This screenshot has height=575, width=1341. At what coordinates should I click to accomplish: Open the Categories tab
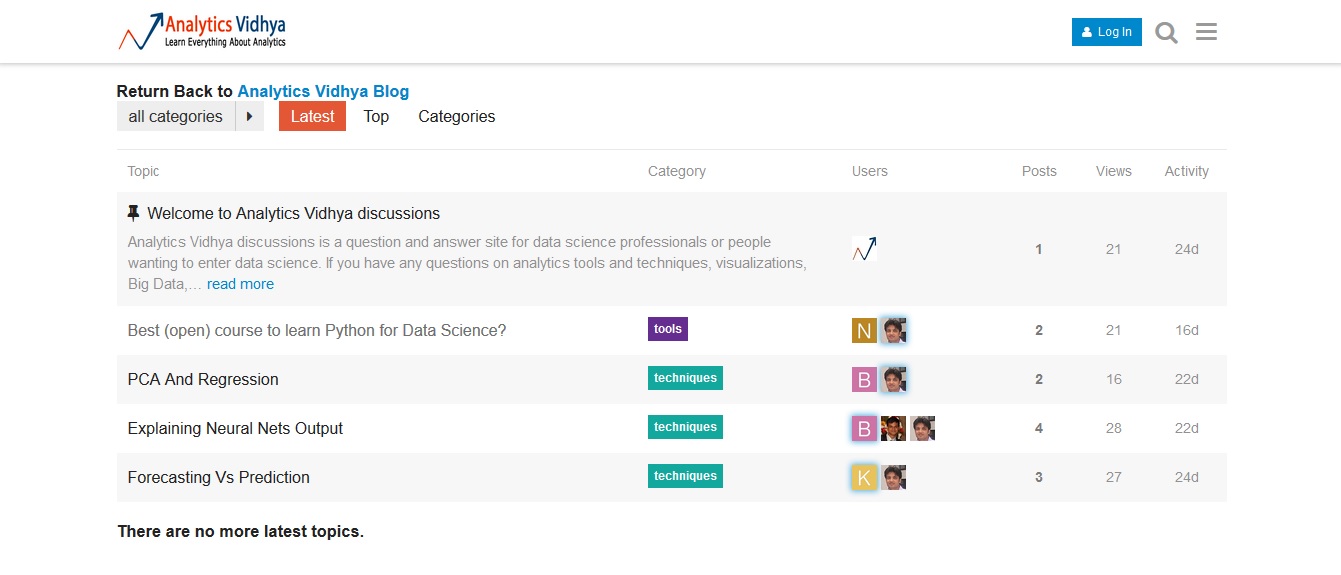point(456,117)
